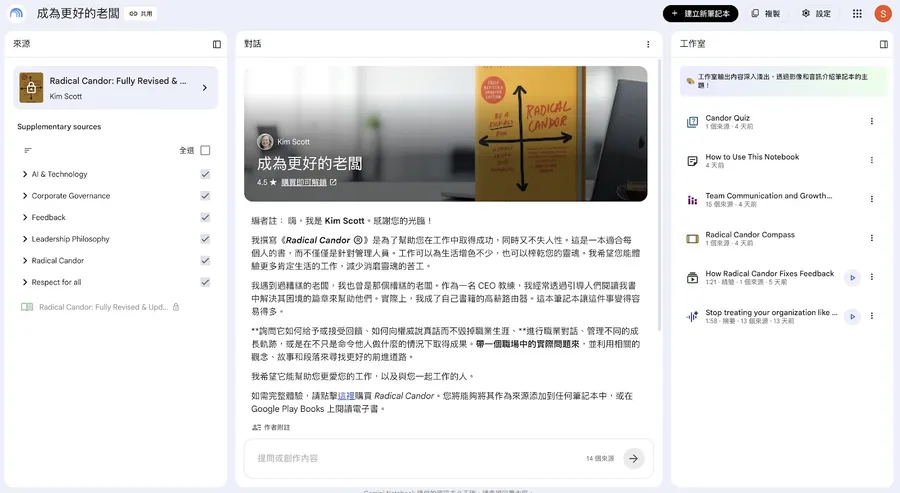Open more options for Team Communication item
Image resolution: width=900 pixels, height=493 pixels.
point(871,199)
